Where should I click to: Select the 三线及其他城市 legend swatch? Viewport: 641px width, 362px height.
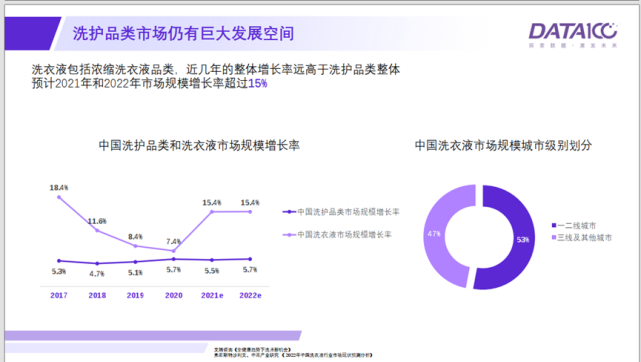point(554,237)
